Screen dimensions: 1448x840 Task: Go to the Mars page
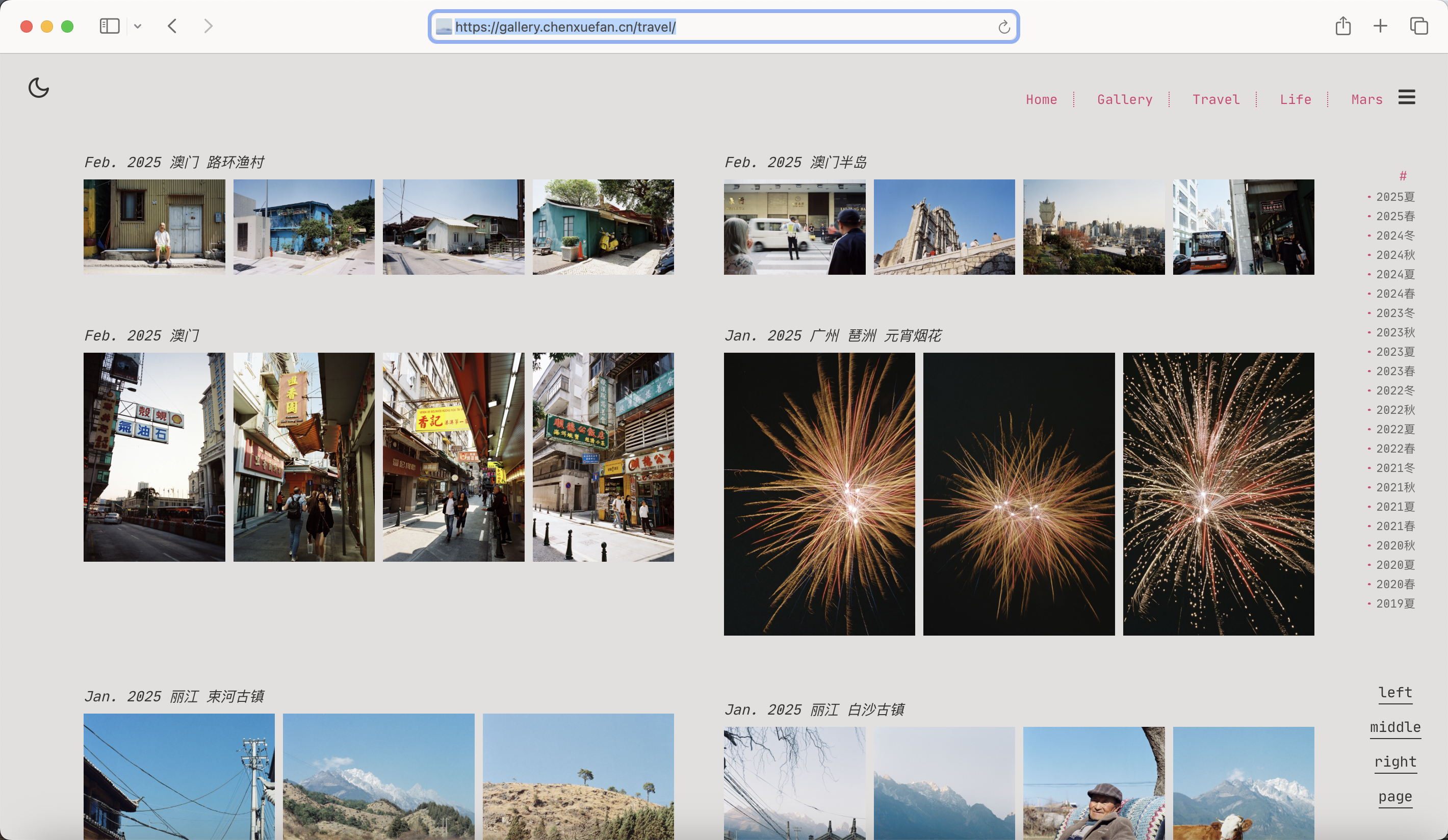1366,99
